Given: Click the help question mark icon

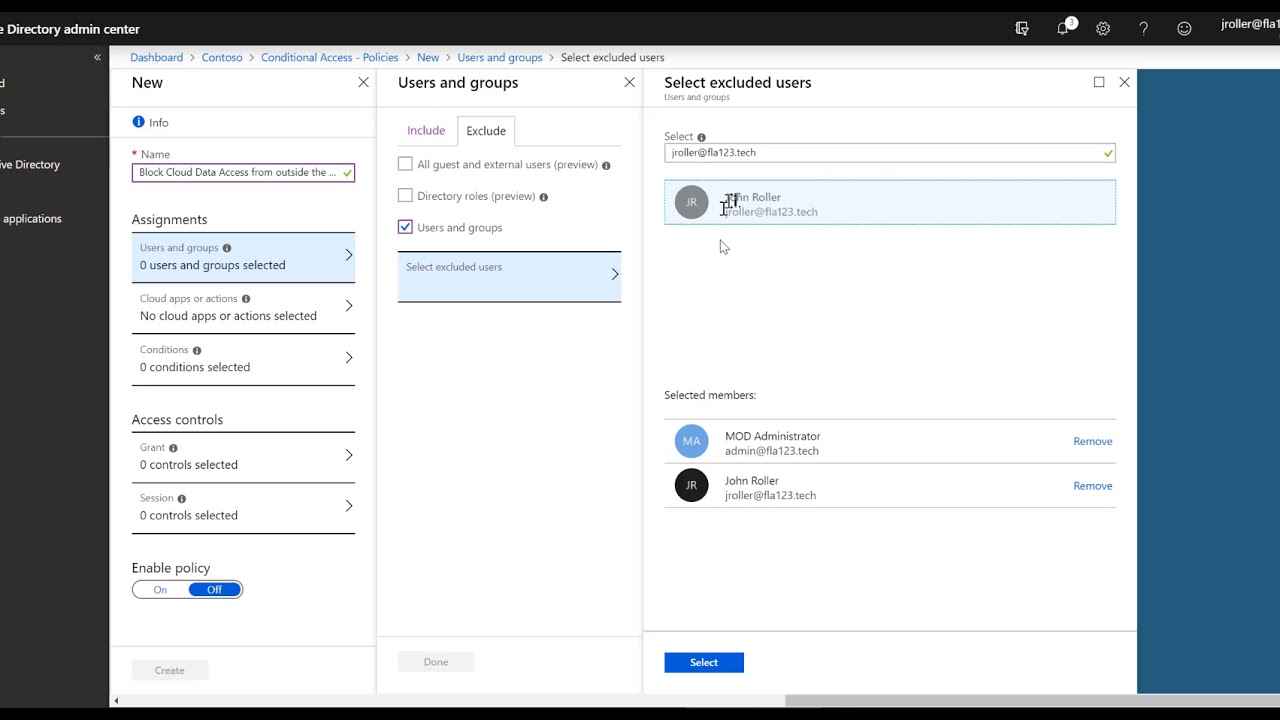Looking at the screenshot, I should point(1144,29).
